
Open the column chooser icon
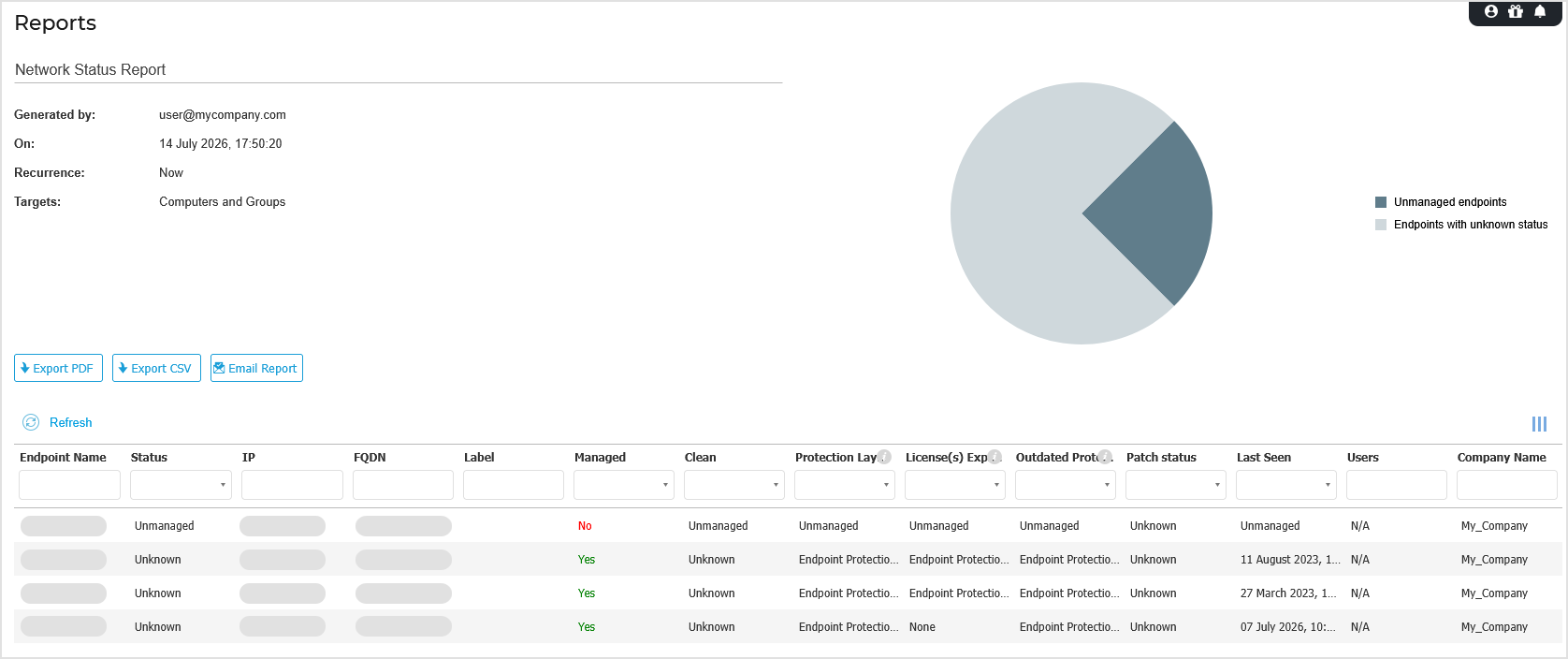[1539, 424]
